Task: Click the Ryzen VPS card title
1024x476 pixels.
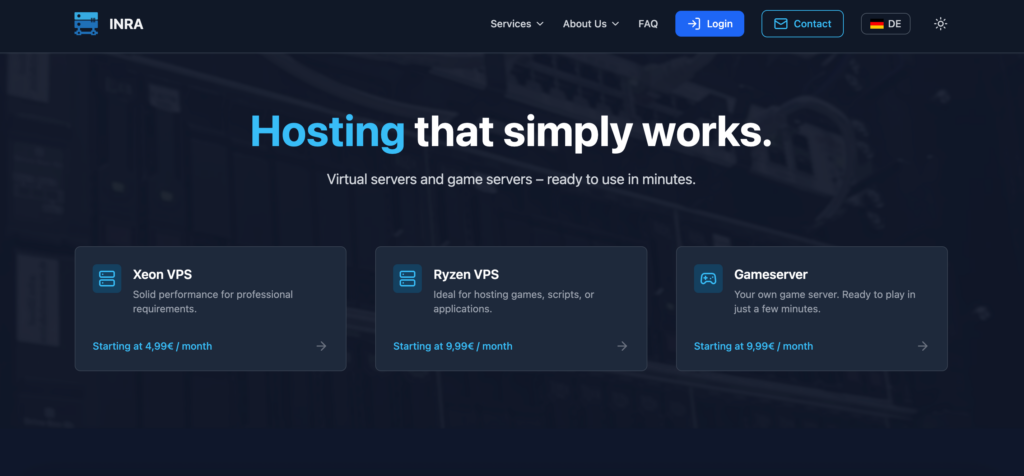Action: (466, 274)
